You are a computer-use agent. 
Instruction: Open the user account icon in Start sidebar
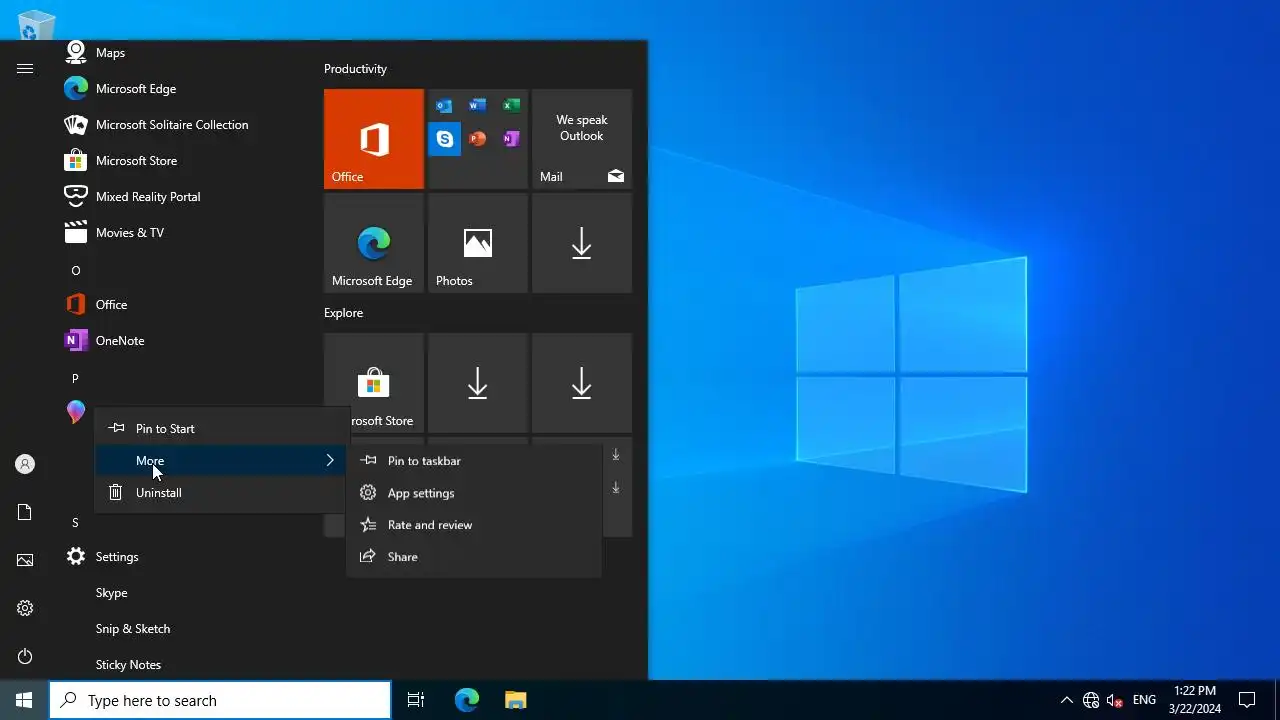click(25, 464)
